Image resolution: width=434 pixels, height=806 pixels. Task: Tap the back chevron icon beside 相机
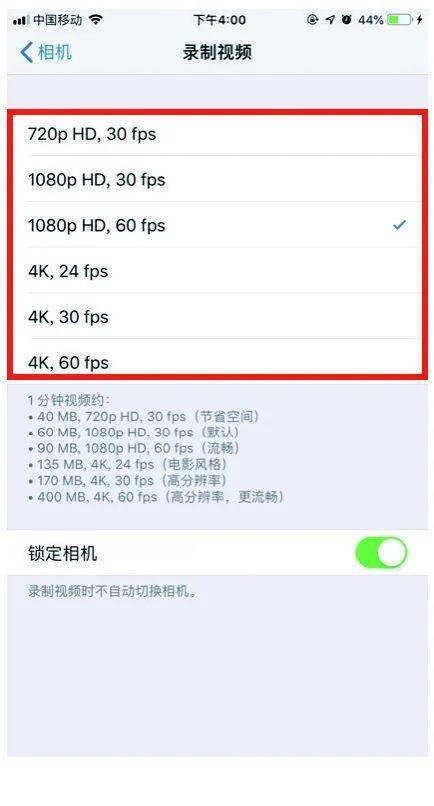[26, 52]
